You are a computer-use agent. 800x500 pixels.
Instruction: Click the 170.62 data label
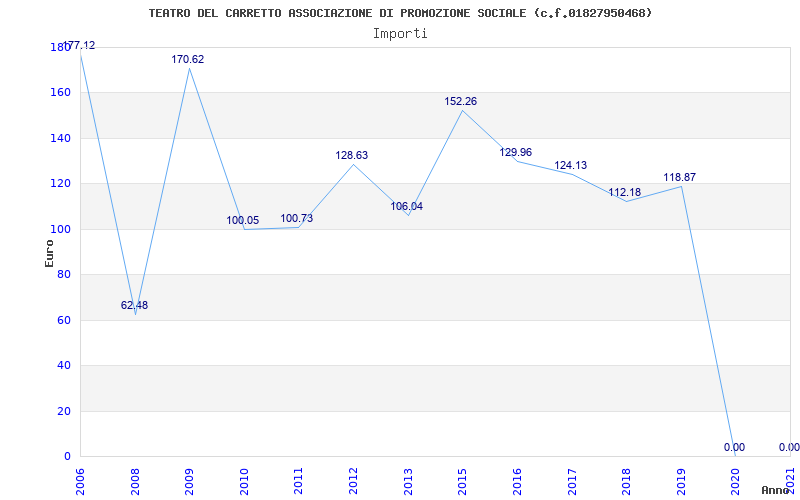(188, 59)
